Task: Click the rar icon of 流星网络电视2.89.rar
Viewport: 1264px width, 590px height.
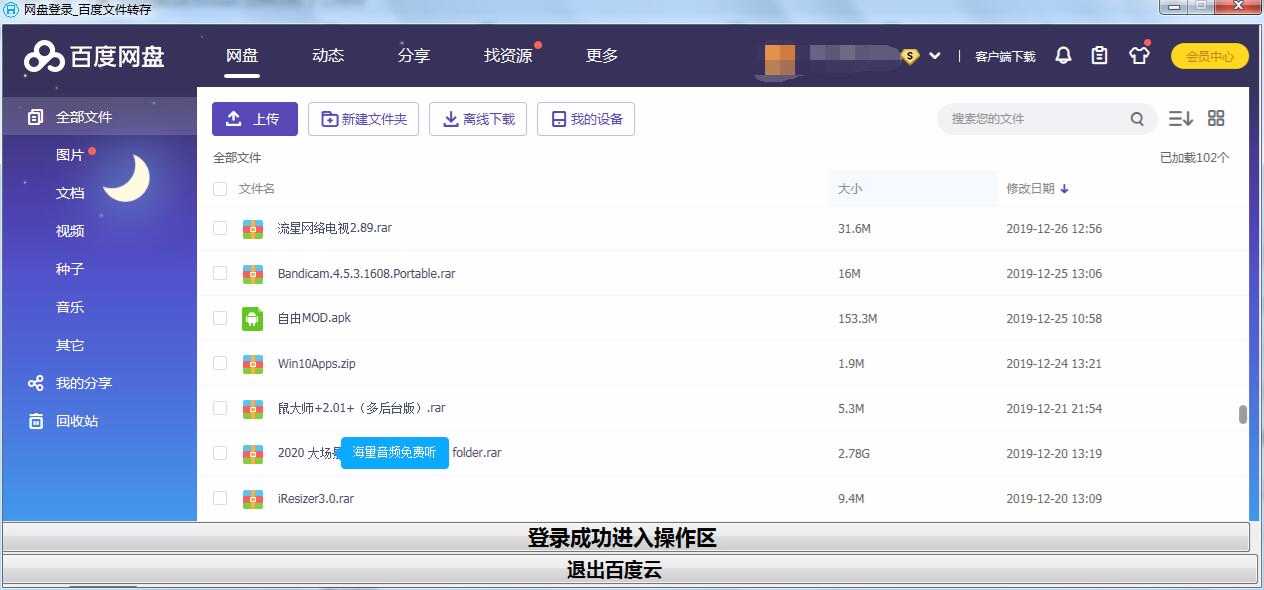Action: pos(252,228)
